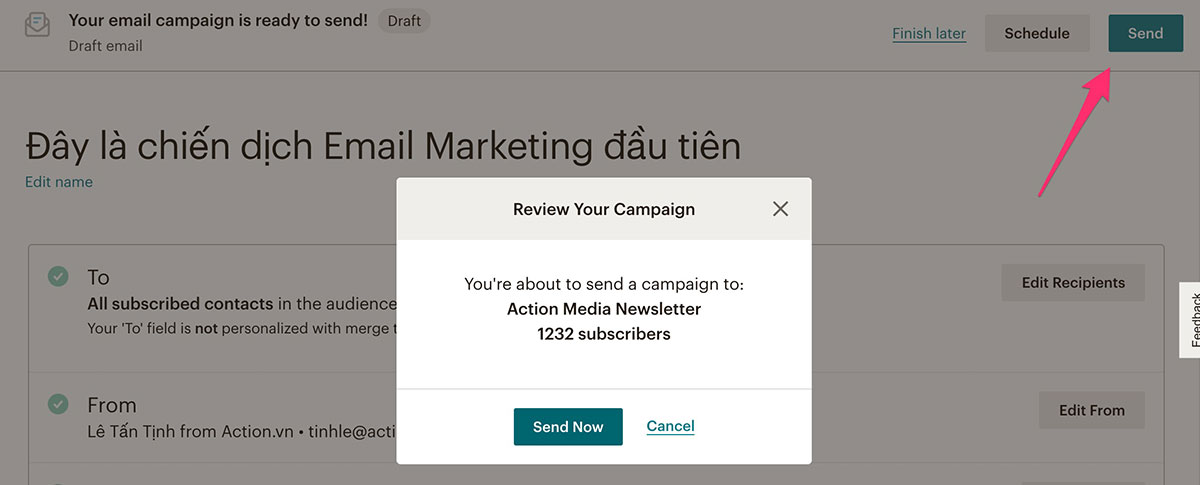Screen dimensions: 1200x485
Task: Click the 1232 subscribers text
Action: (604, 334)
